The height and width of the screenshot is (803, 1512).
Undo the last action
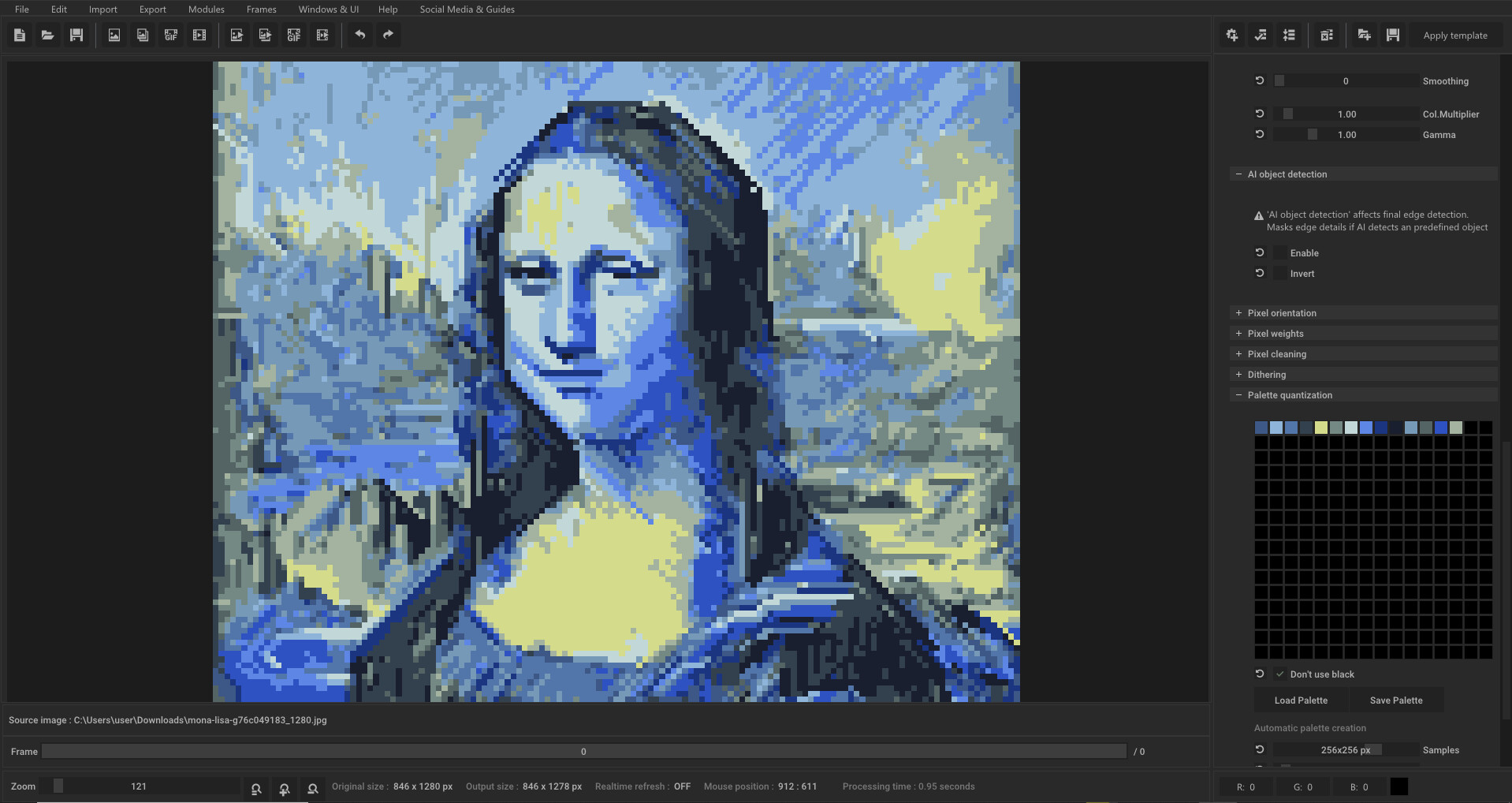coord(360,35)
